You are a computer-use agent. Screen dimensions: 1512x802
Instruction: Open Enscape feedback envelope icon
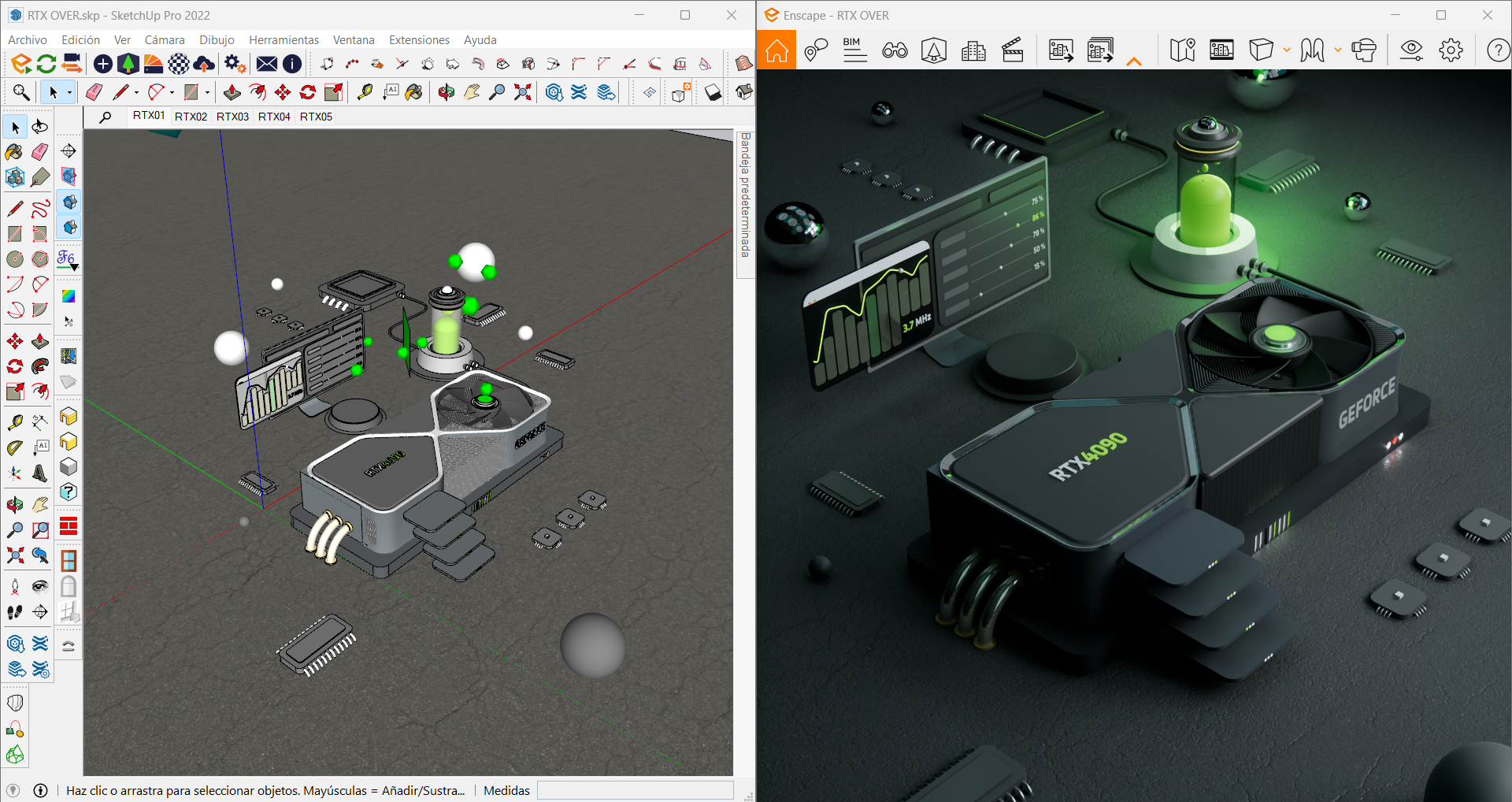(x=267, y=64)
